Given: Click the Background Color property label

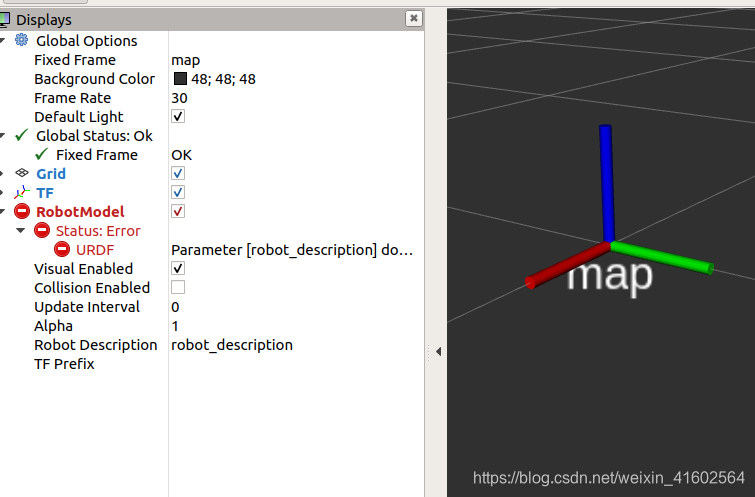Looking at the screenshot, I should pos(94,79).
